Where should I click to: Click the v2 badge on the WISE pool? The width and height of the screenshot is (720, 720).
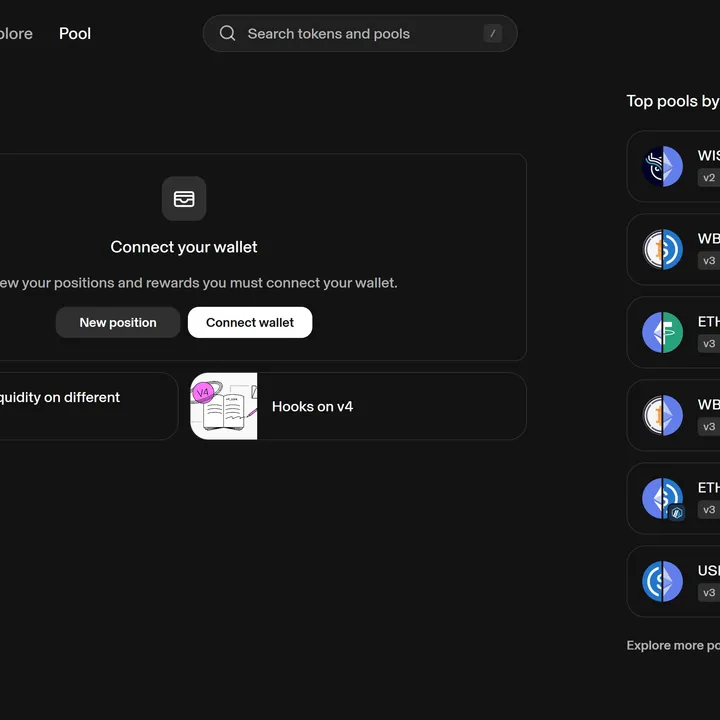click(709, 178)
